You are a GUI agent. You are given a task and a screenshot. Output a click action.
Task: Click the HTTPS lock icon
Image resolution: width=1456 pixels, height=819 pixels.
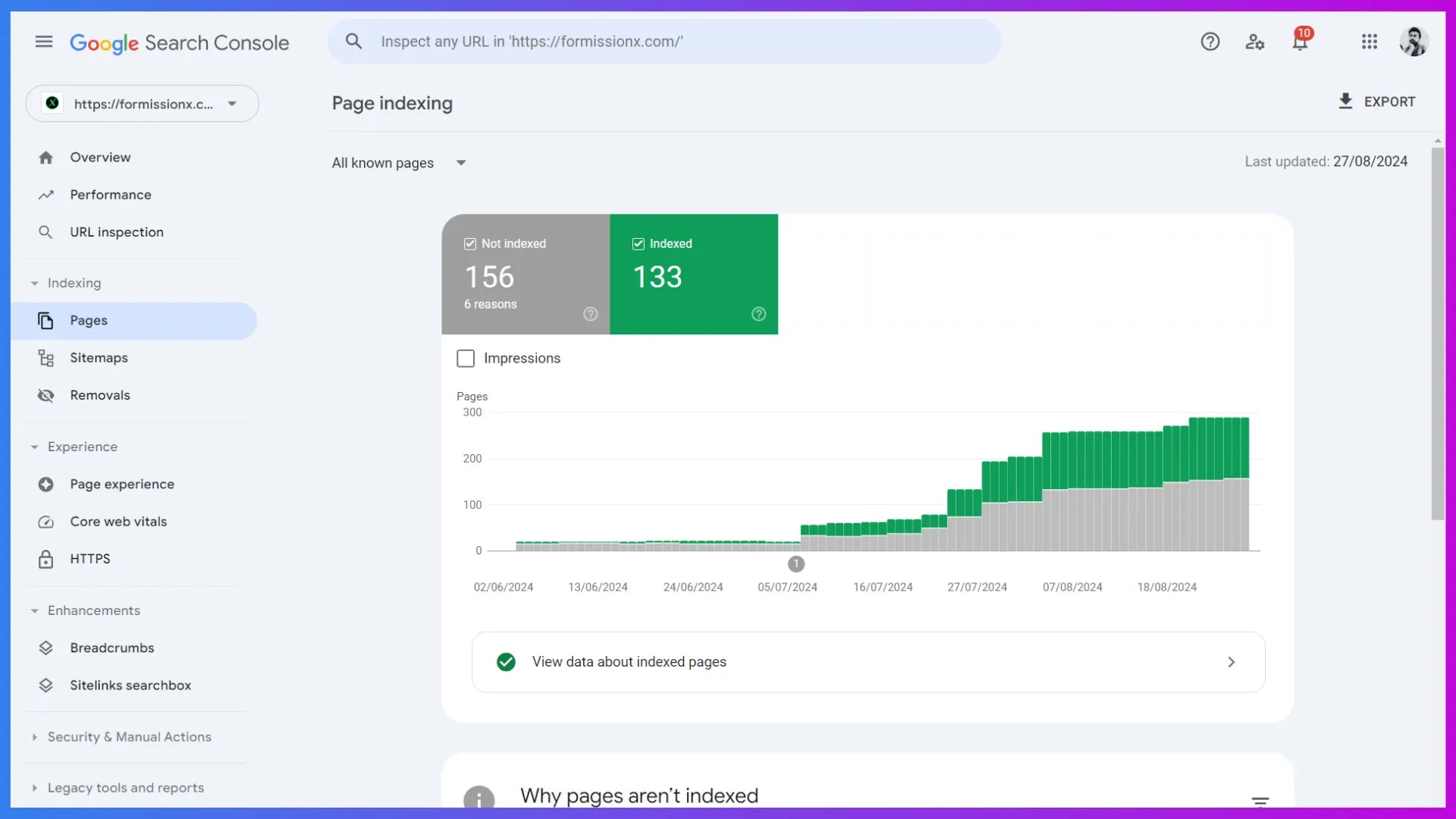pos(46,559)
